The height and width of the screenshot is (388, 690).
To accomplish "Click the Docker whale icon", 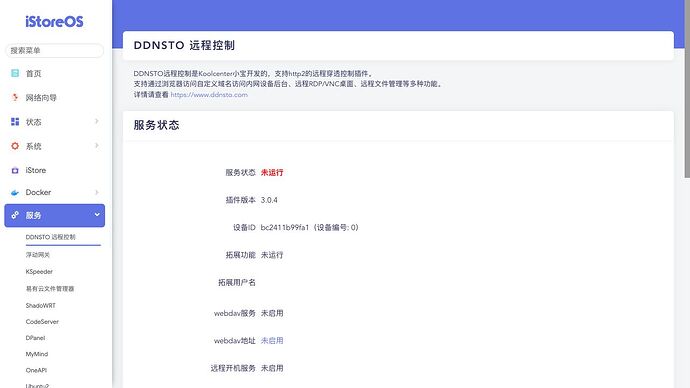I will [15, 192].
